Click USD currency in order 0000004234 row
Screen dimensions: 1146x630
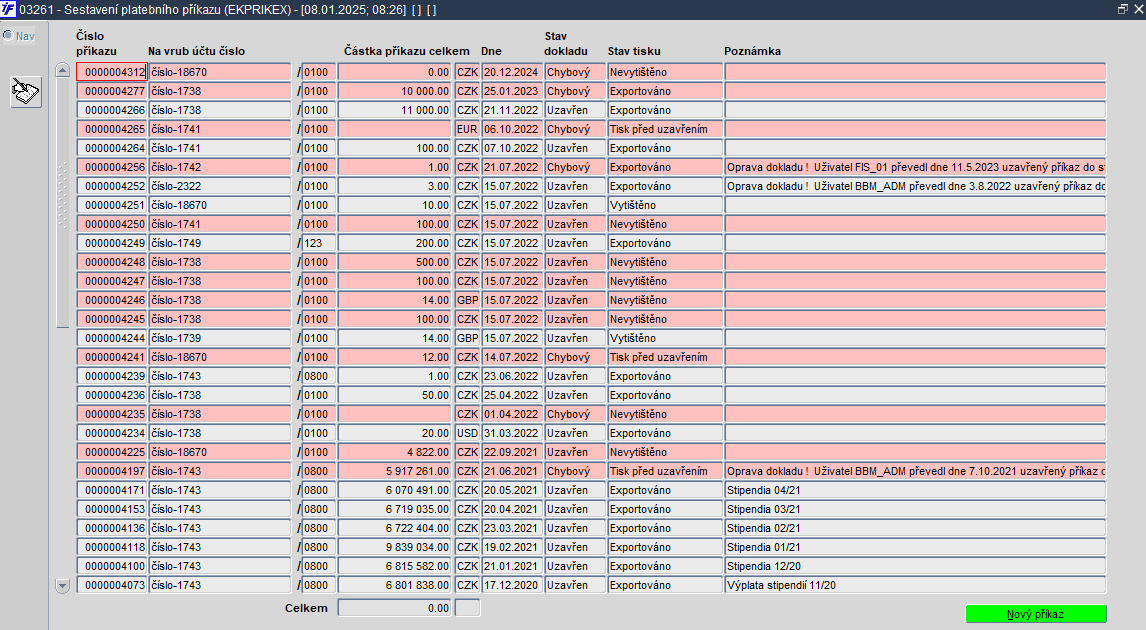467,433
